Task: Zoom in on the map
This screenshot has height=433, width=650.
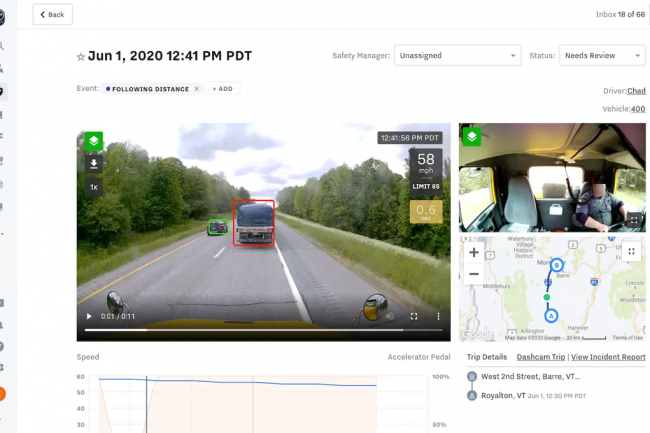Action: [x=474, y=253]
